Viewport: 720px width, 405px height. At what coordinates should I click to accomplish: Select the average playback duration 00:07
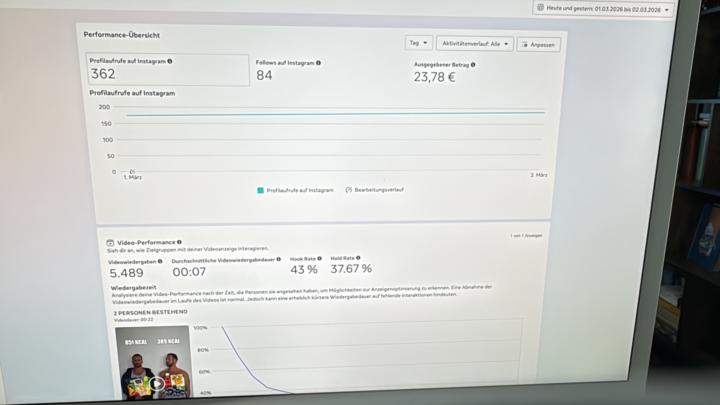(189, 272)
